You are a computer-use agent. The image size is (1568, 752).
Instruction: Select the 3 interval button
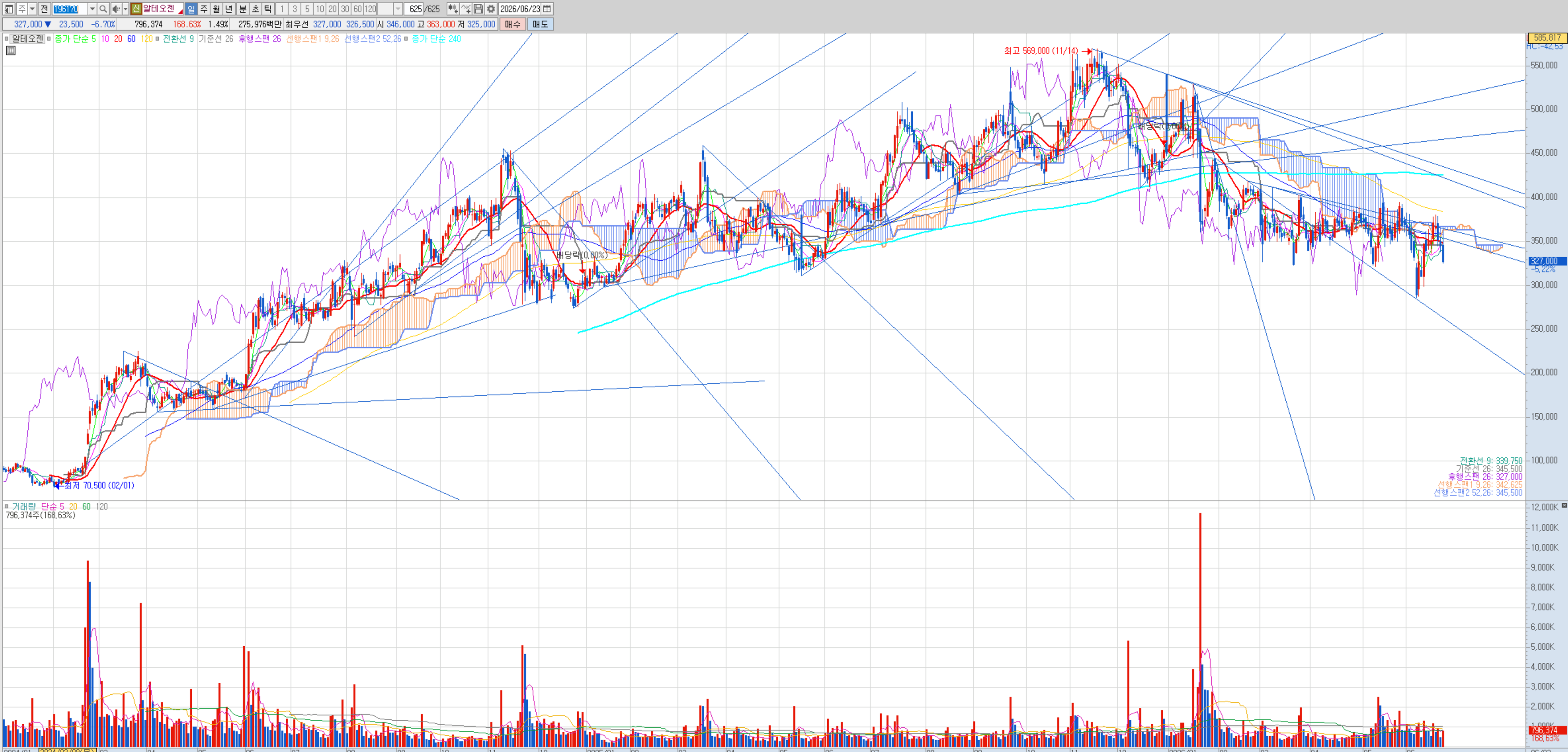295,8
